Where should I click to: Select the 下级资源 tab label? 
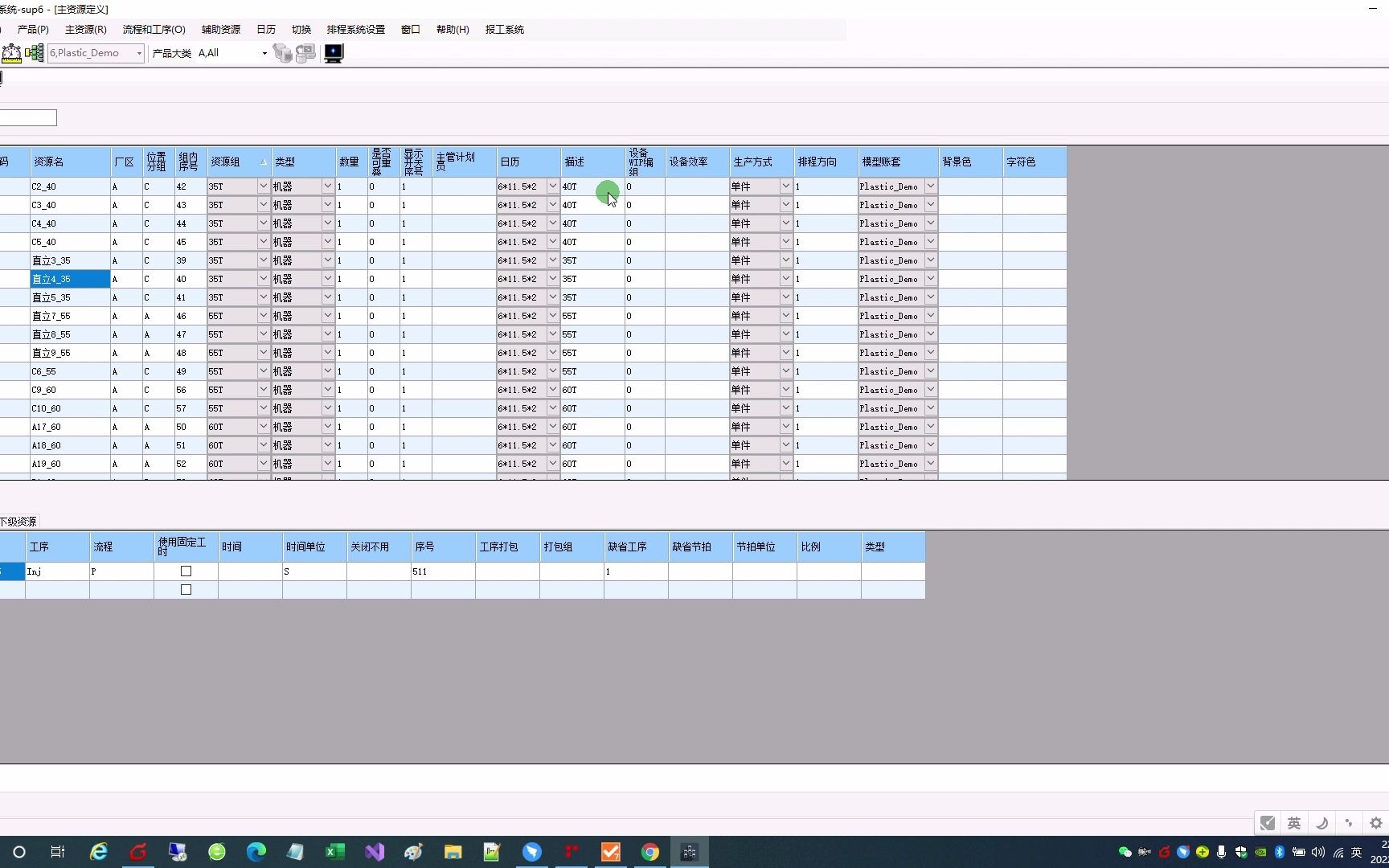tap(18, 522)
